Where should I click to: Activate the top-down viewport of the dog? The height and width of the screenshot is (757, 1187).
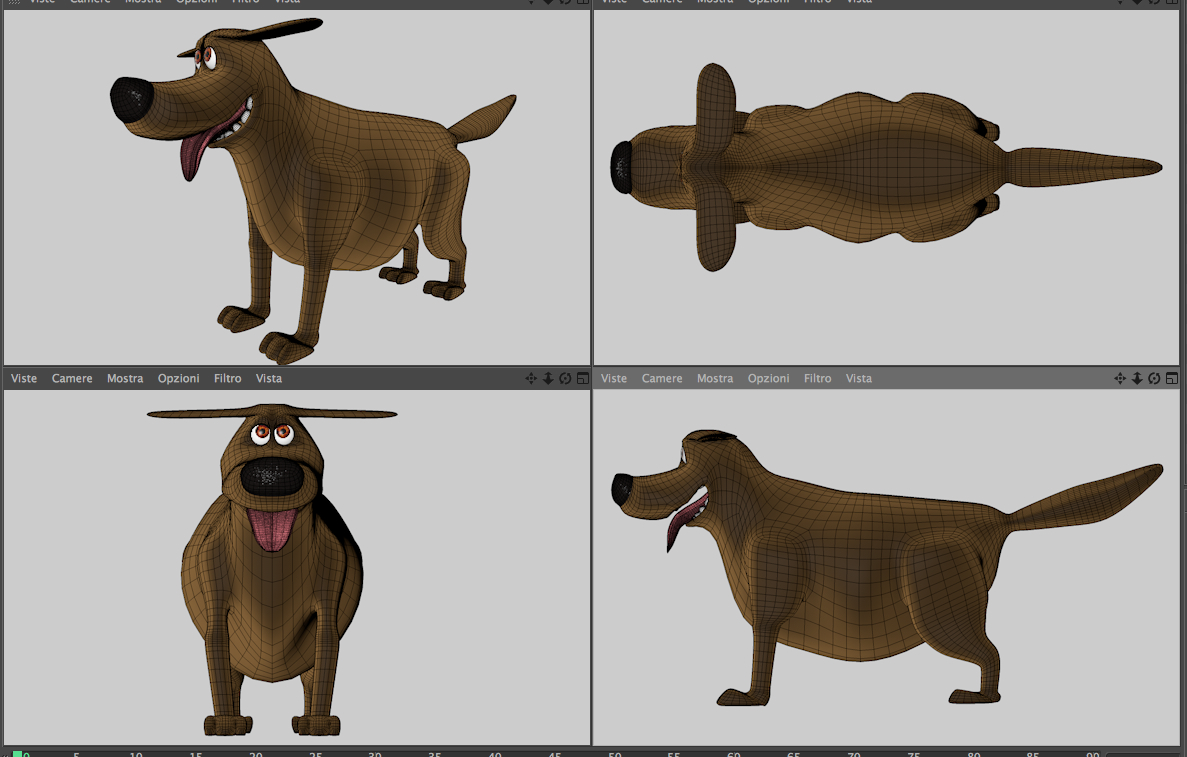pos(886,187)
